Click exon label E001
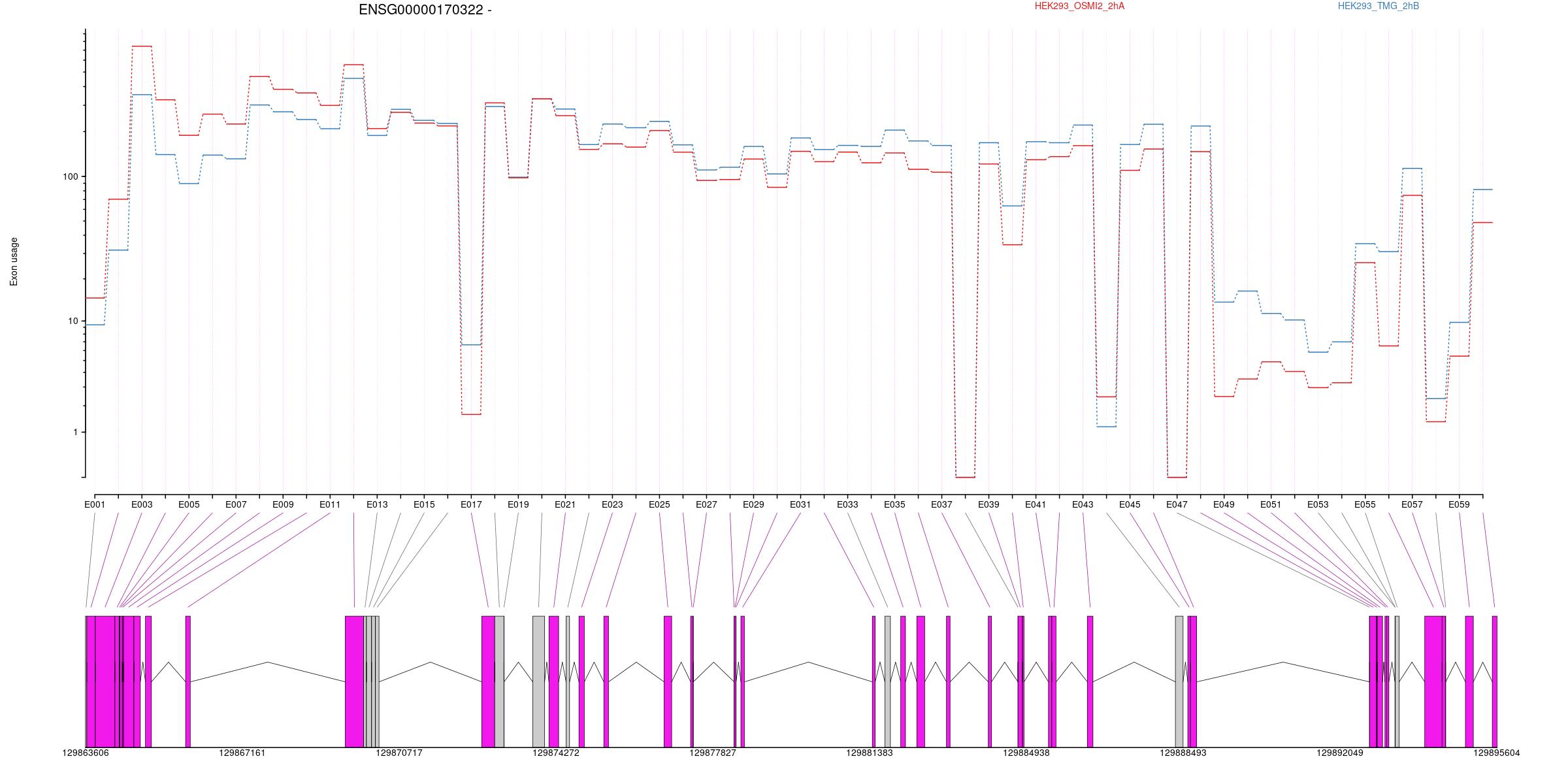Image resolution: width=1568 pixels, height=784 pixels. (95, 504)
